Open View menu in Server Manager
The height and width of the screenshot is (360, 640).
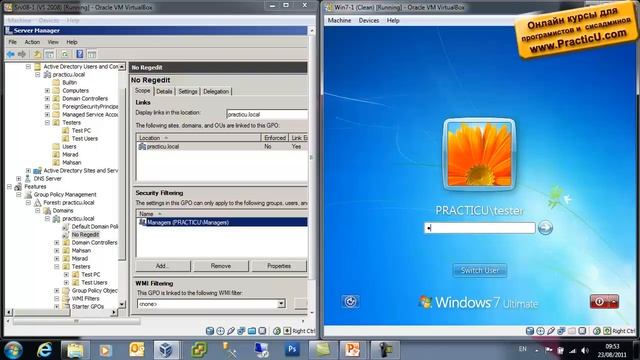click(x=53, y=42)
